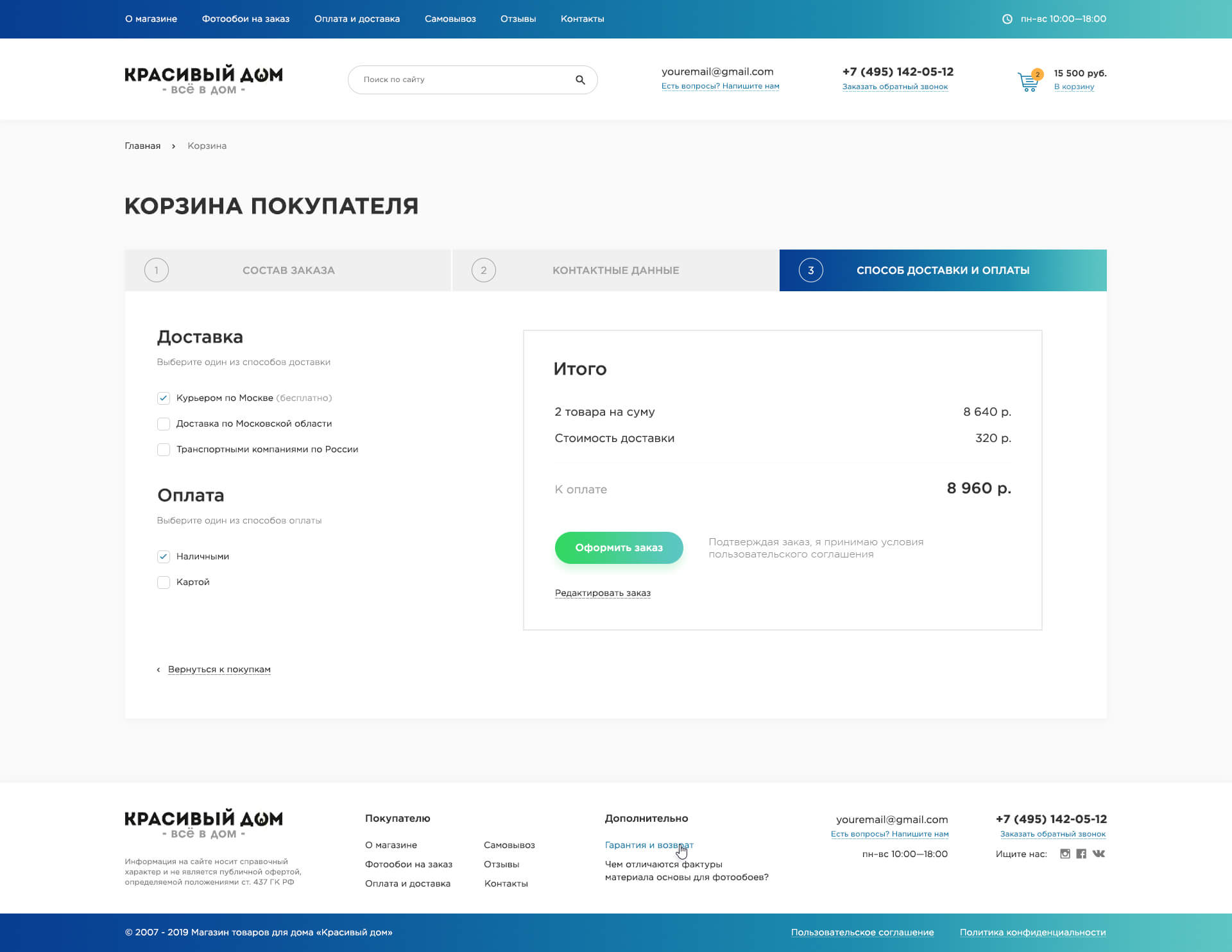Click the Оформить заказ button
1232x952 pixels.
(x=619, y=548)
